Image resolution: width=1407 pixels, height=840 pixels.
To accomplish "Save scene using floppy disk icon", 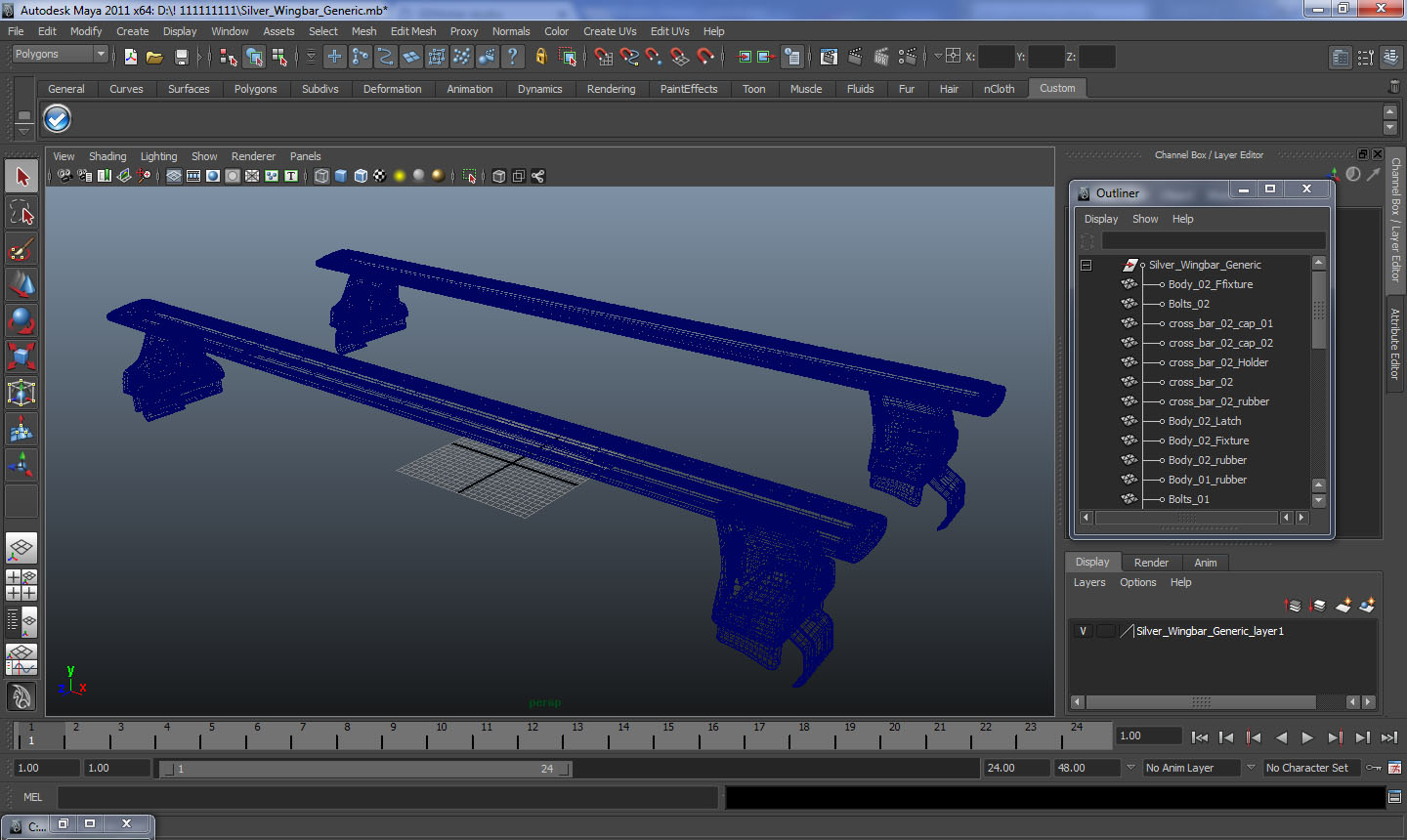I will click(x=181, y=57).
